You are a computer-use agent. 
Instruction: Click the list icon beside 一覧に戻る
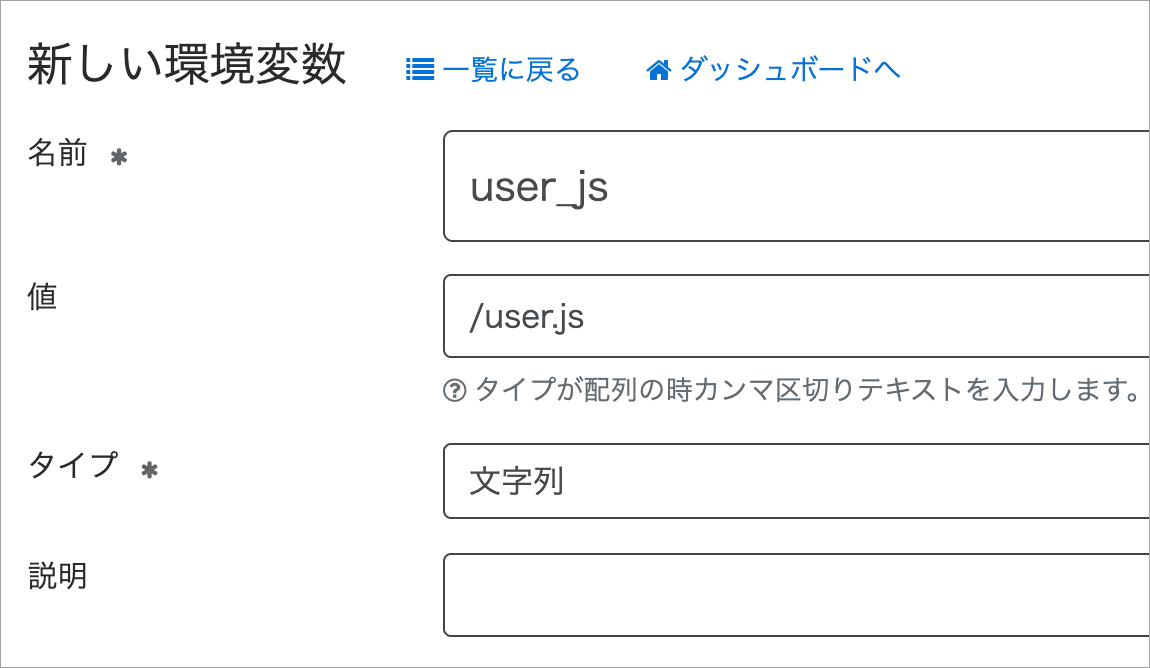tap(420, 70)
